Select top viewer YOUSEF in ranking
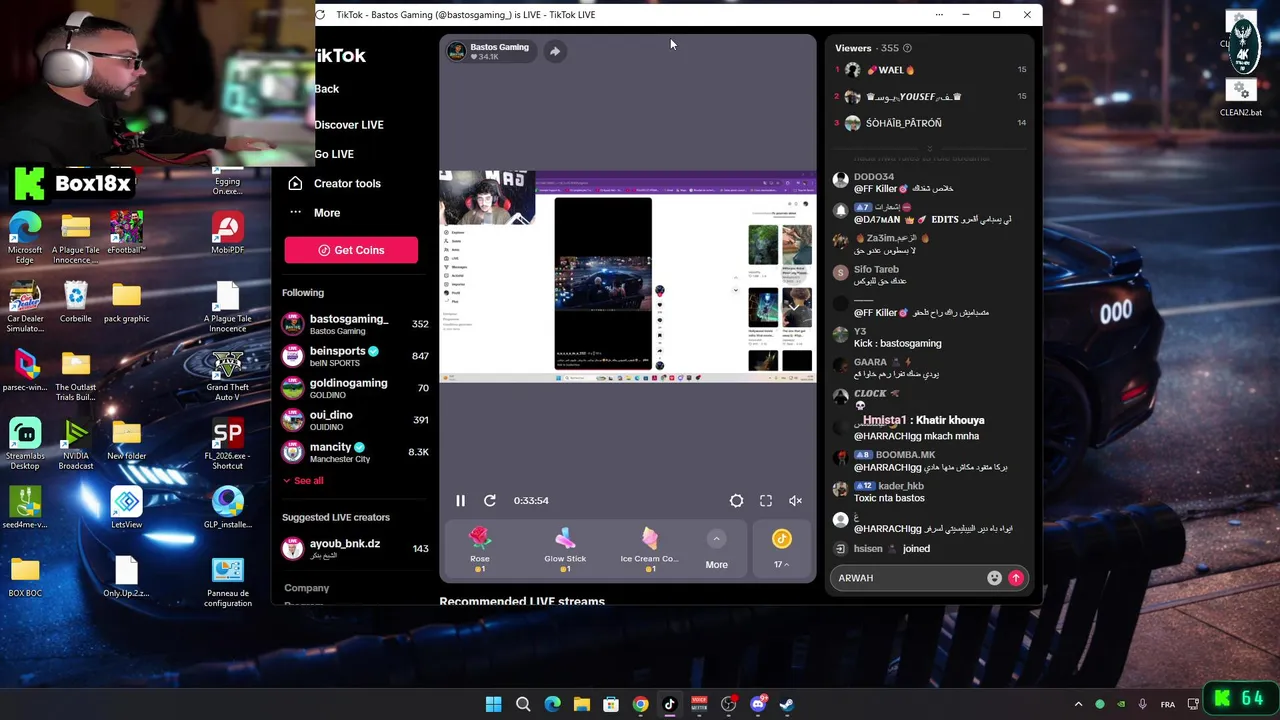 [928, 97]
